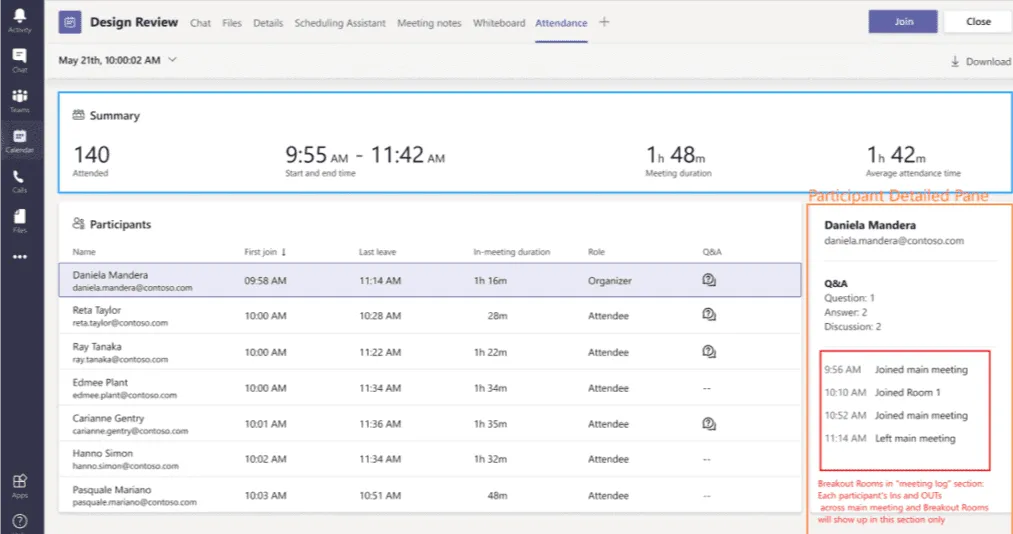Open Q&A icon for Ray Tanaka
The height and width of the screenshot is (534, 1013).
tap(709, 351)
